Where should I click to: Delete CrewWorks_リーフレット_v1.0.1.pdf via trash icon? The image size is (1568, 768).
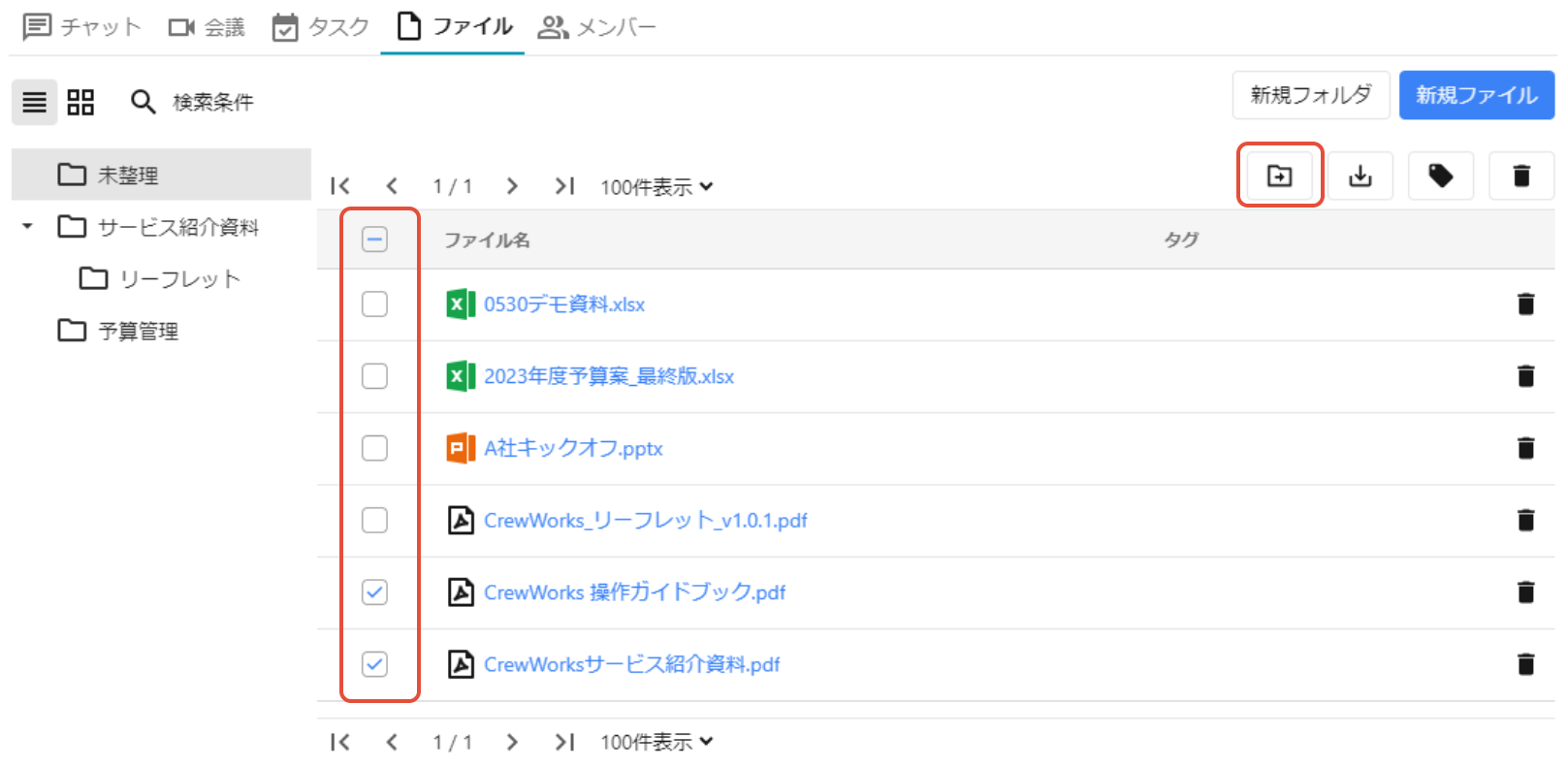point(1525,521)
